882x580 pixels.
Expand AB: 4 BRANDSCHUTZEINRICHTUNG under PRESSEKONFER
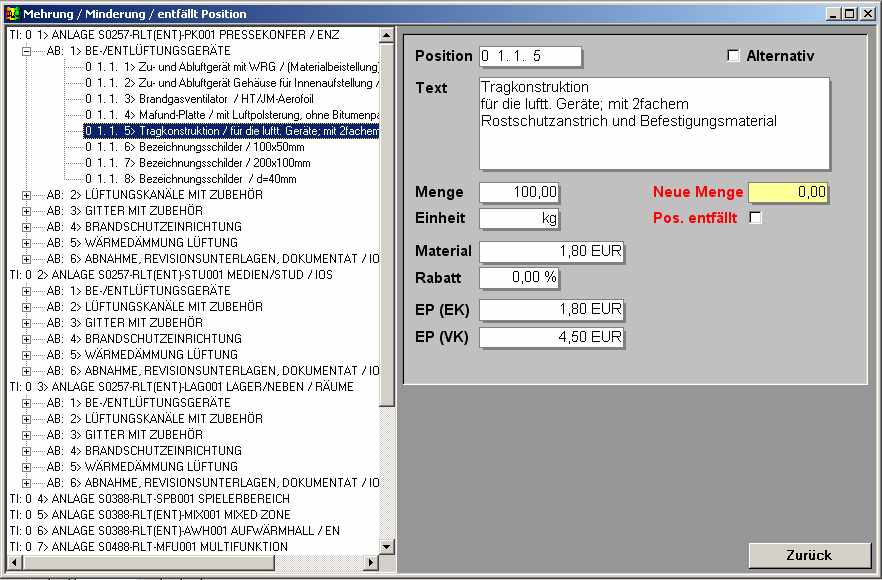tap(27, 227)
